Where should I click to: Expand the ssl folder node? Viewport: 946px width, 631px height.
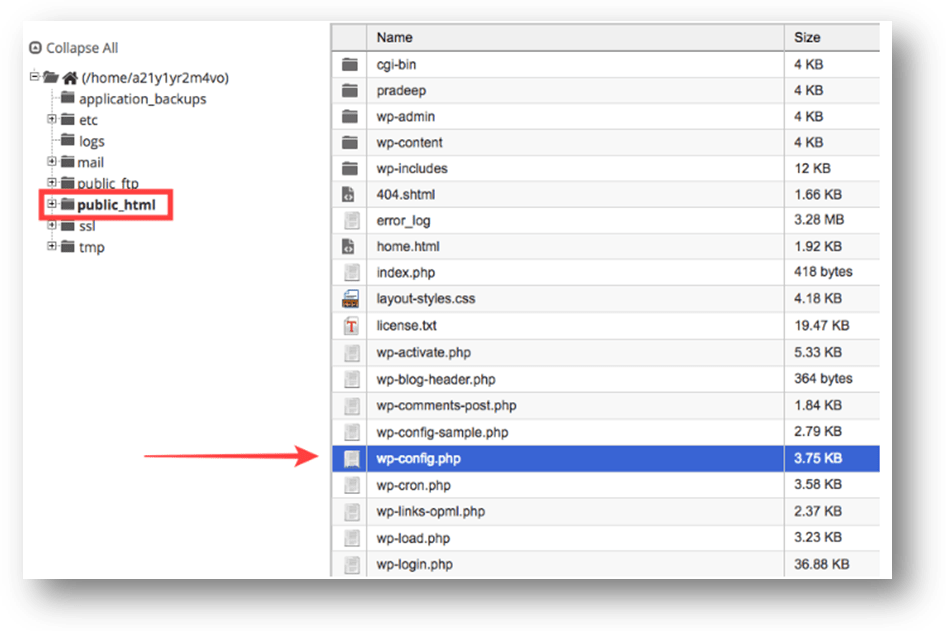click(52, 225)
